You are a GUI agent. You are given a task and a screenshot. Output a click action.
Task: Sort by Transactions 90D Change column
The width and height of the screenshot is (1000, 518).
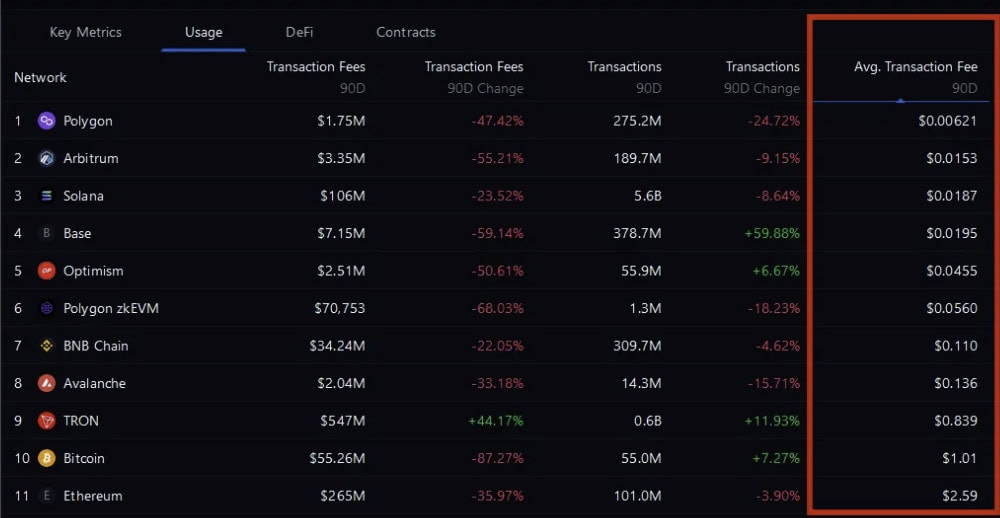(x=762, y=77)
